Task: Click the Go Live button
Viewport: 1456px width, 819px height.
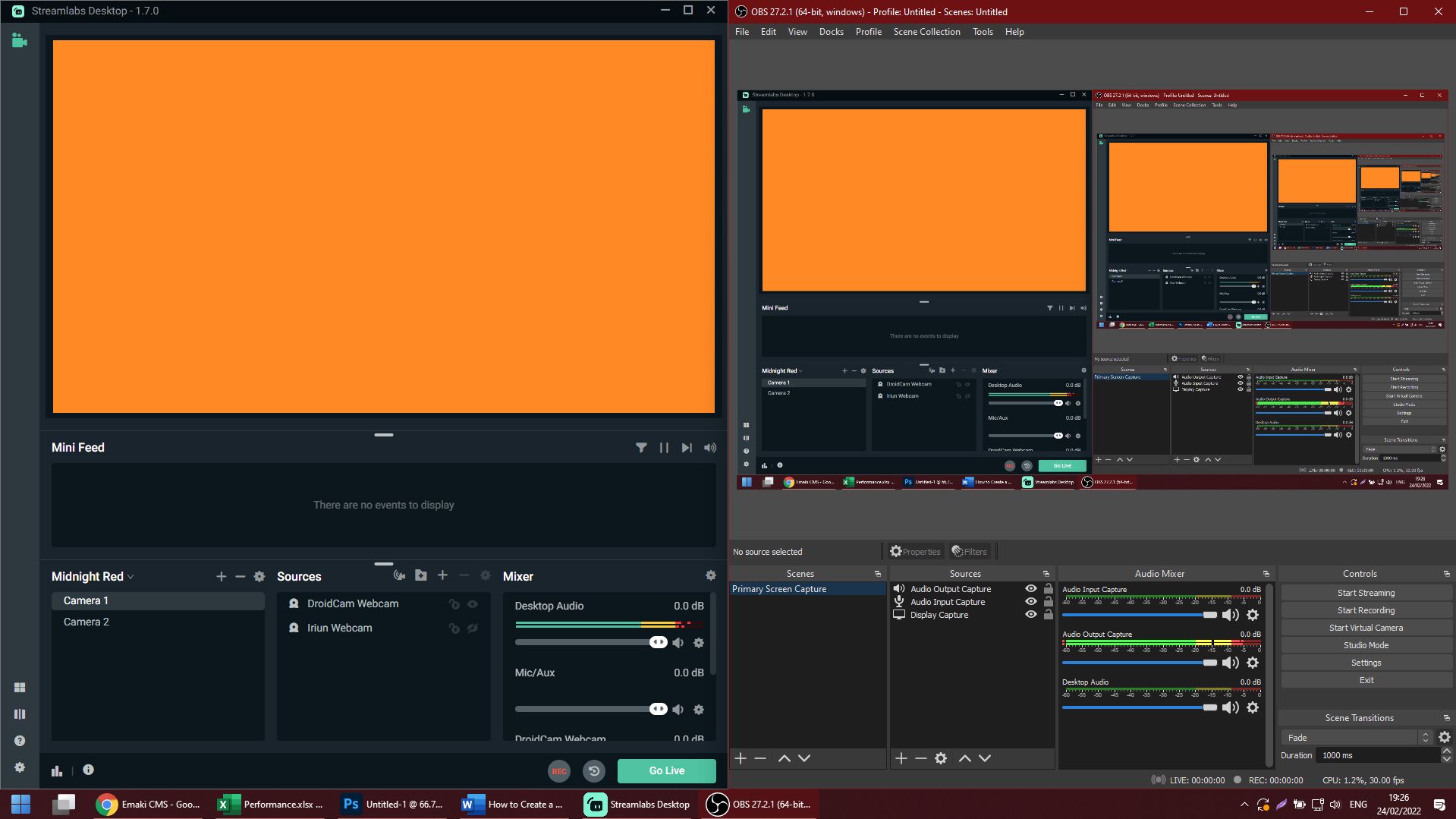Action: [665, 770]
